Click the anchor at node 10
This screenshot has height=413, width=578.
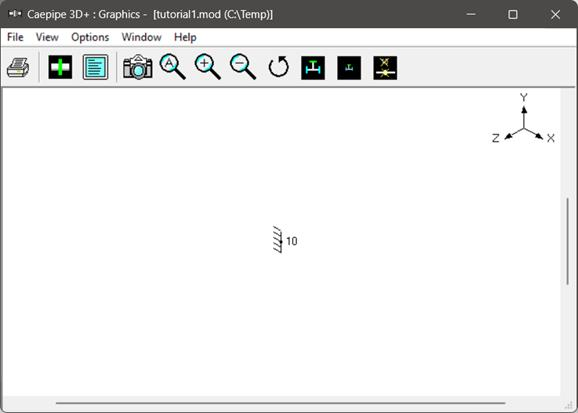pos(278,240)
